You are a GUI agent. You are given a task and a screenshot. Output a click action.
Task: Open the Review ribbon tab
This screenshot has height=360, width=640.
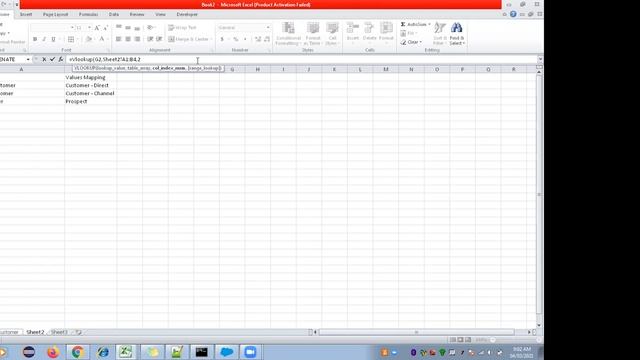coord(137,14)
